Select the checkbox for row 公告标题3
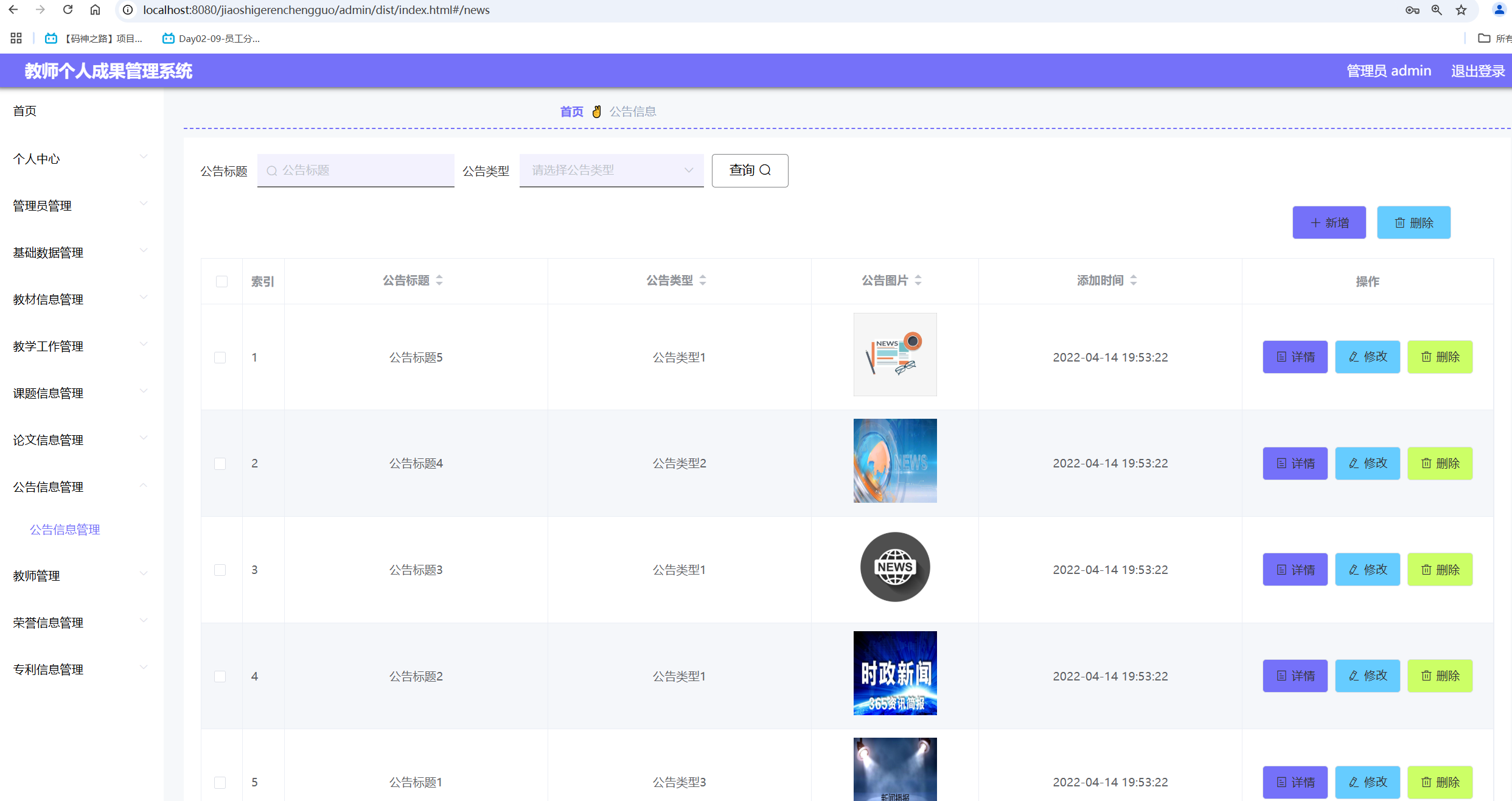Screen dimensions: 1512x801 [220, 570]
